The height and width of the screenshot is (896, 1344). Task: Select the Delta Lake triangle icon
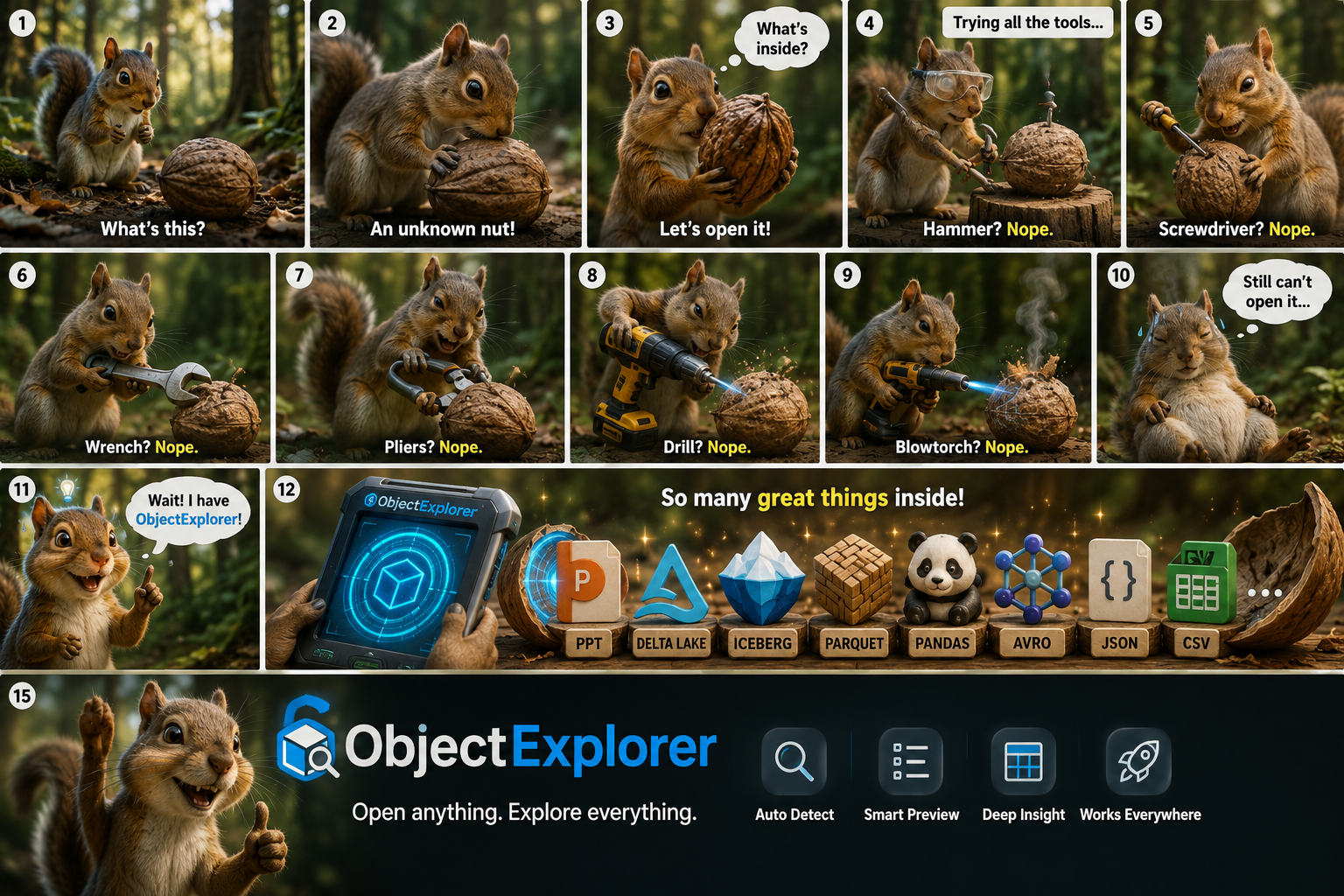click(671, 584)
